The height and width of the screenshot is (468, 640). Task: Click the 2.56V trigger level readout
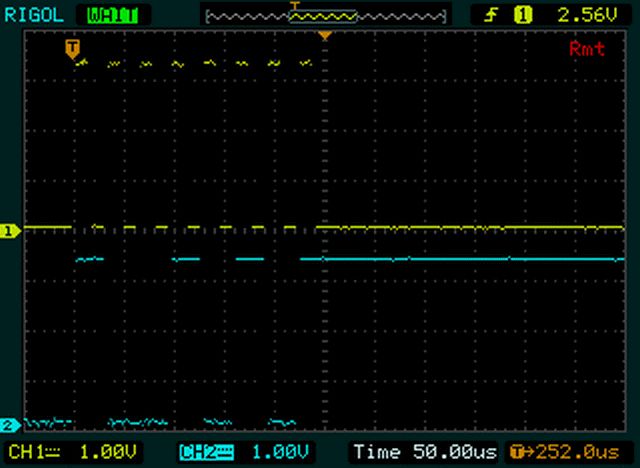point(587,16)
